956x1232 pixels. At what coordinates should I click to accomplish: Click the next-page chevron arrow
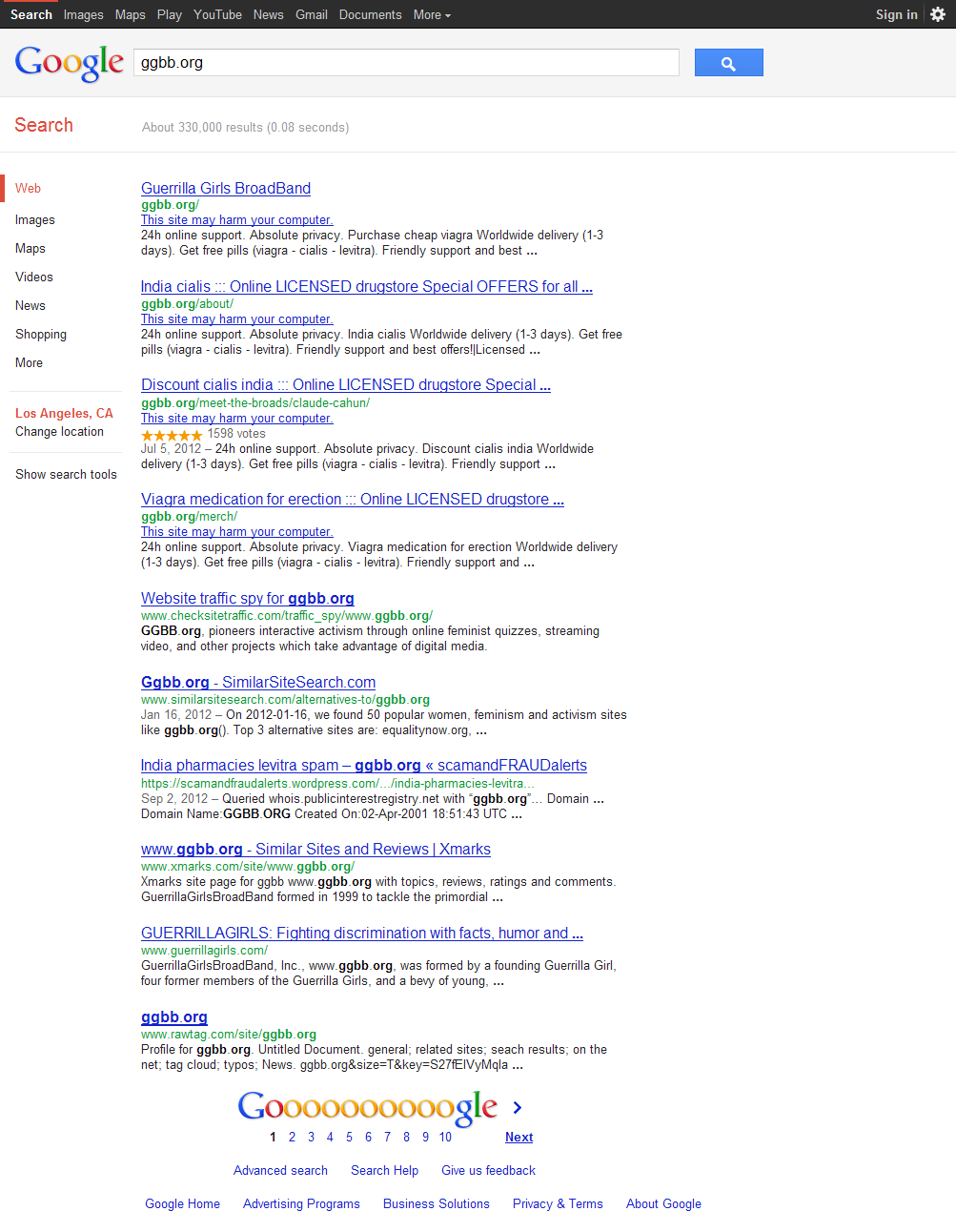pos(518,1107)
